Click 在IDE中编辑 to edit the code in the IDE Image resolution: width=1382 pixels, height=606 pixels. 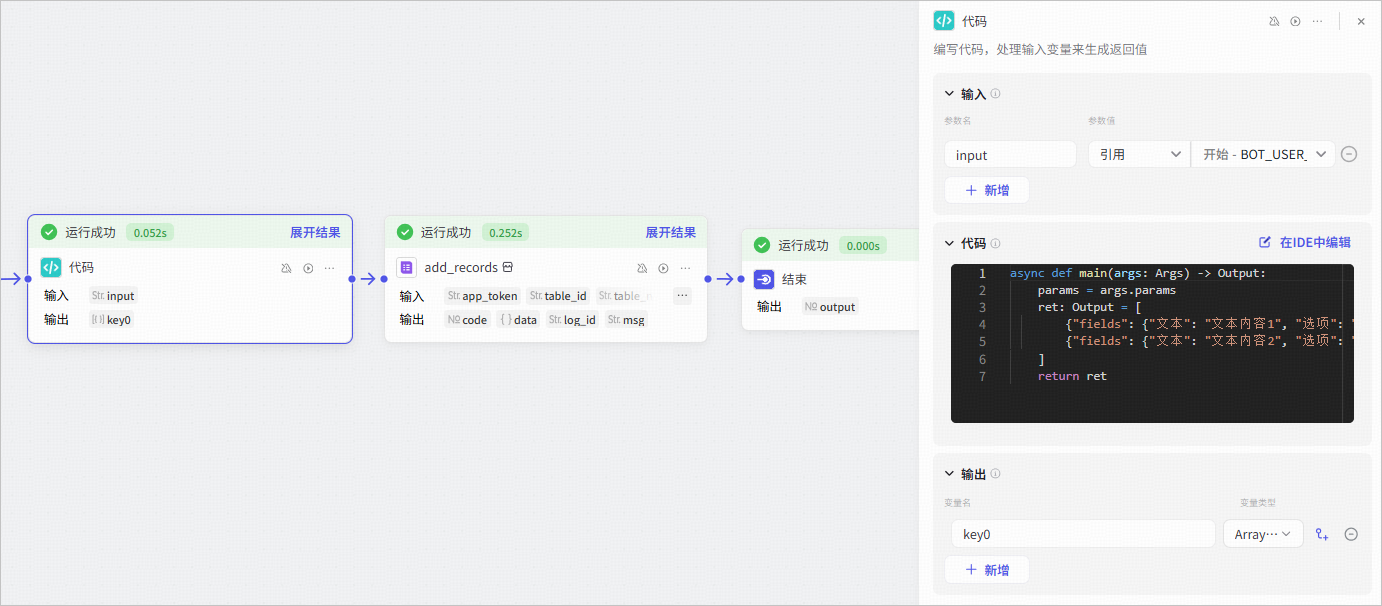(1304, 242)
